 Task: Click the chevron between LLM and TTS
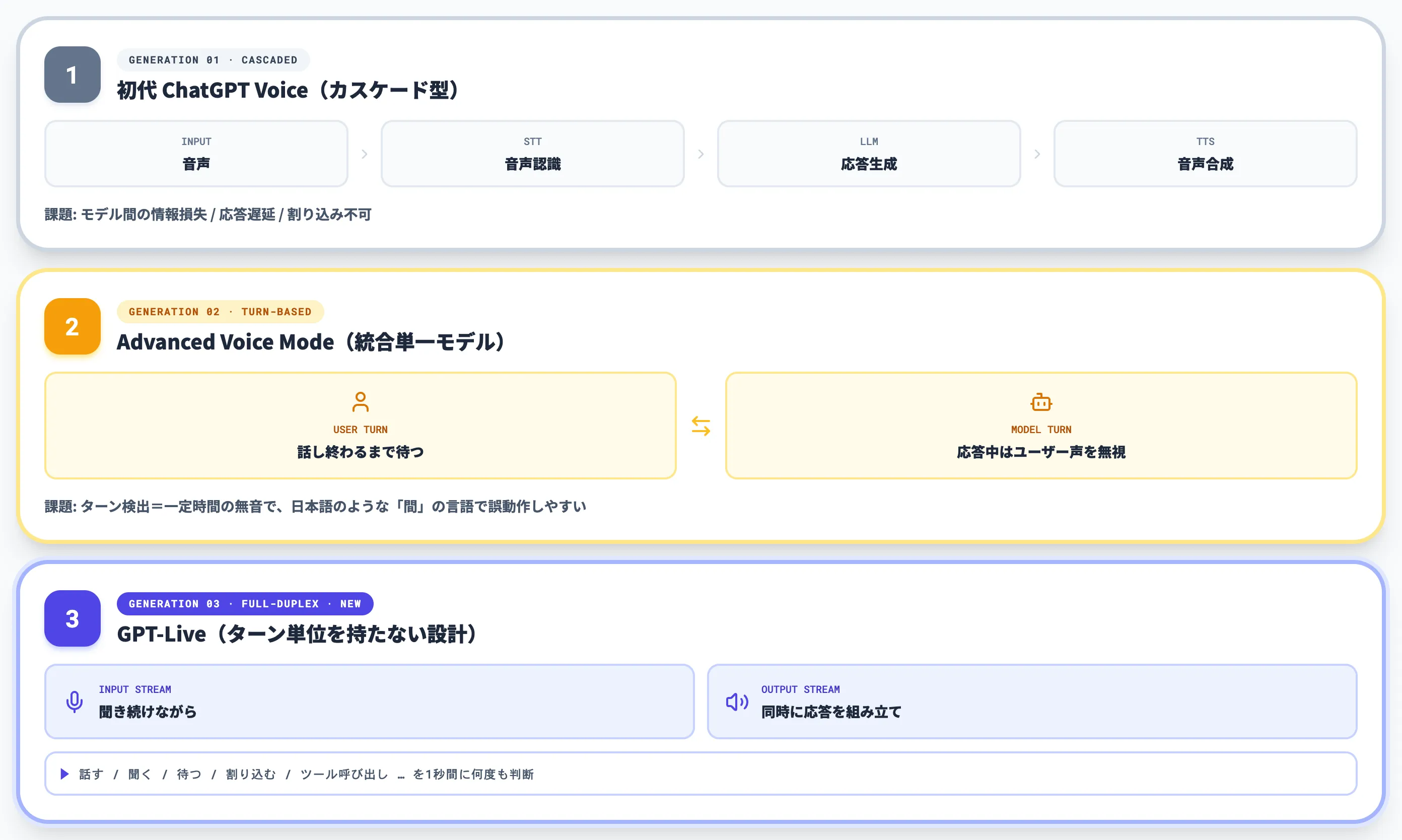tap(1037, 154)
